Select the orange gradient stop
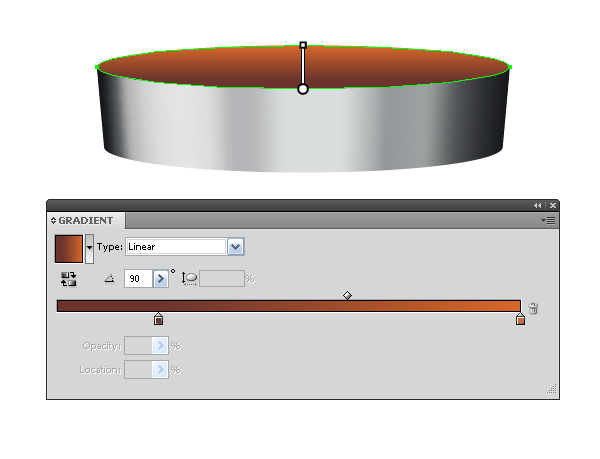Viewport: 600px width, 459px height. [520, 319]
